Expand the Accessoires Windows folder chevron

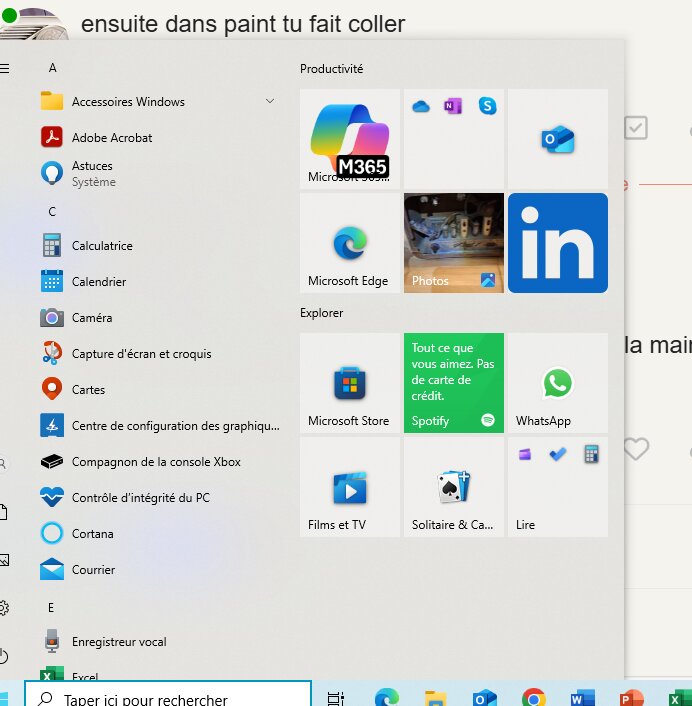270,101
